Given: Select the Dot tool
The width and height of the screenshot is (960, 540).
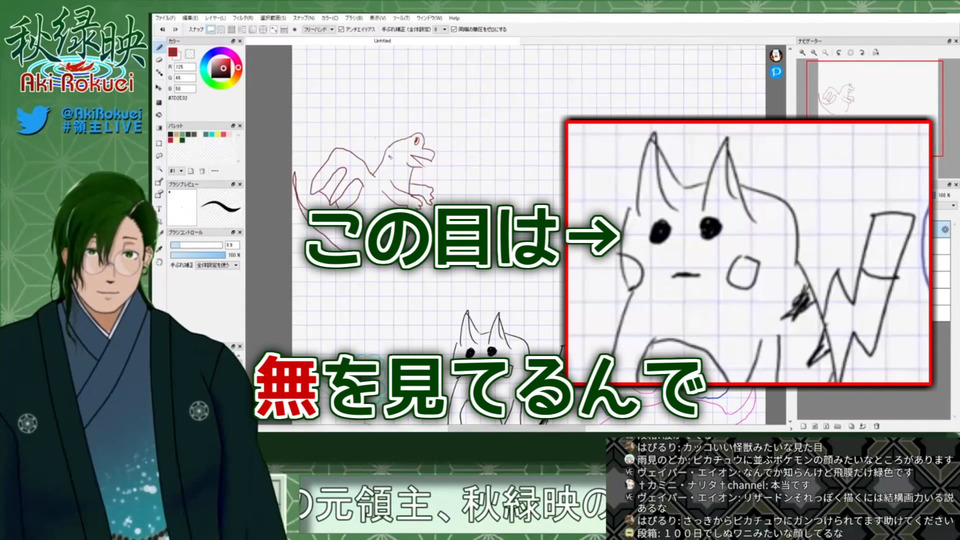Looking at the screenshot, I should tap(159, 73).
